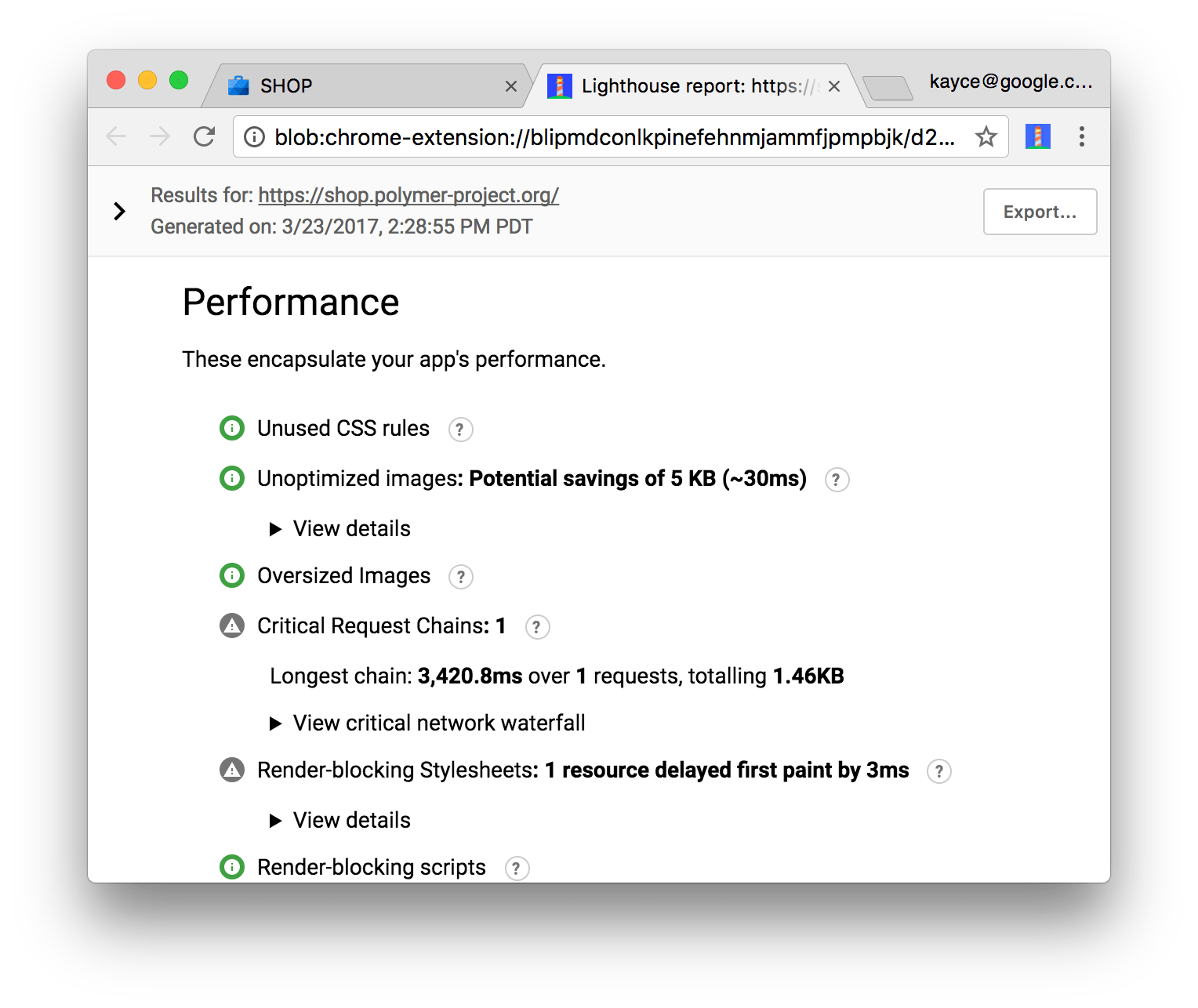Bookmark this page with the star icon
Image resolution: width=1198 pixels, height=1008 pixels.
tap(986, 137)
